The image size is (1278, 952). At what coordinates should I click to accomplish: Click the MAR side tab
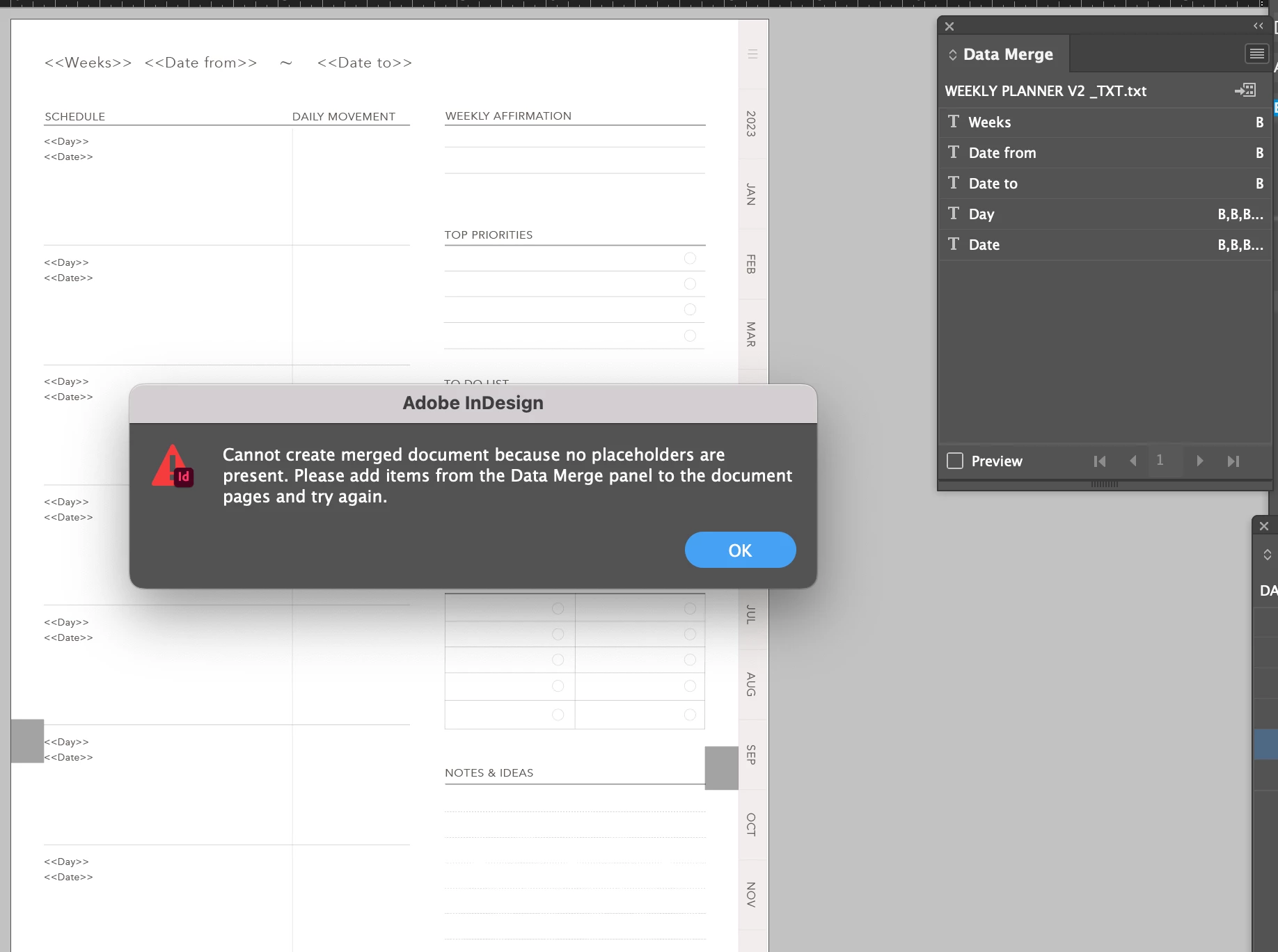[x=751, y=334]
